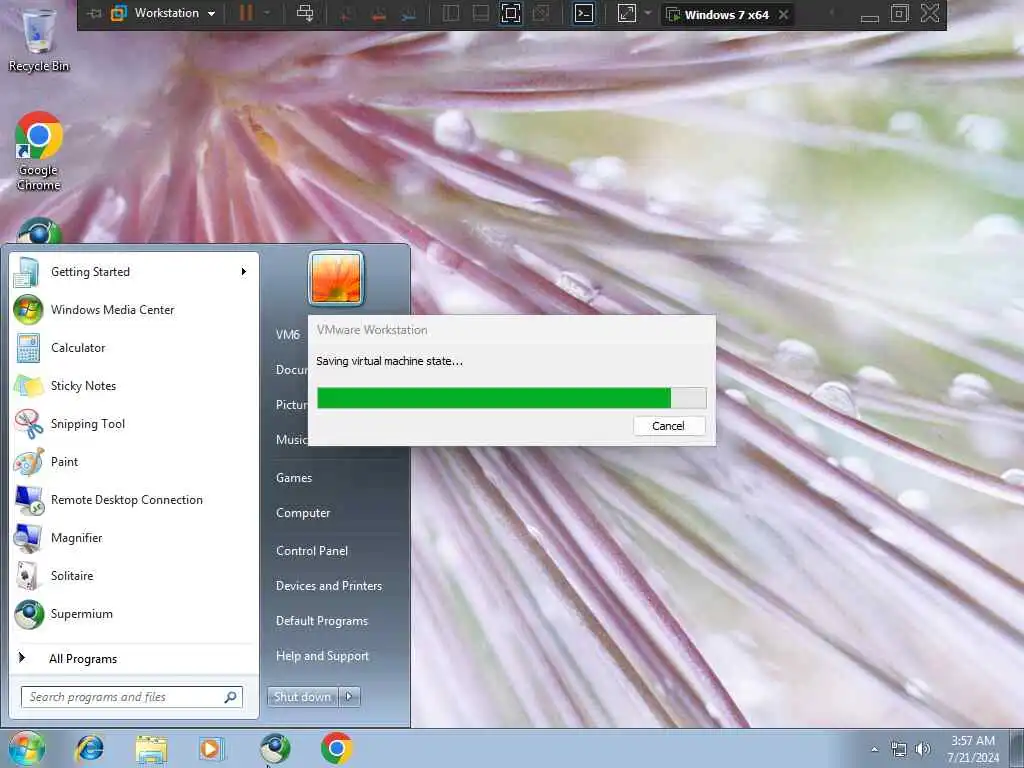This screenshot has width=1024, height=768.
Task: Open Windows Media Player from taskbar
Action: click(210, 749)
